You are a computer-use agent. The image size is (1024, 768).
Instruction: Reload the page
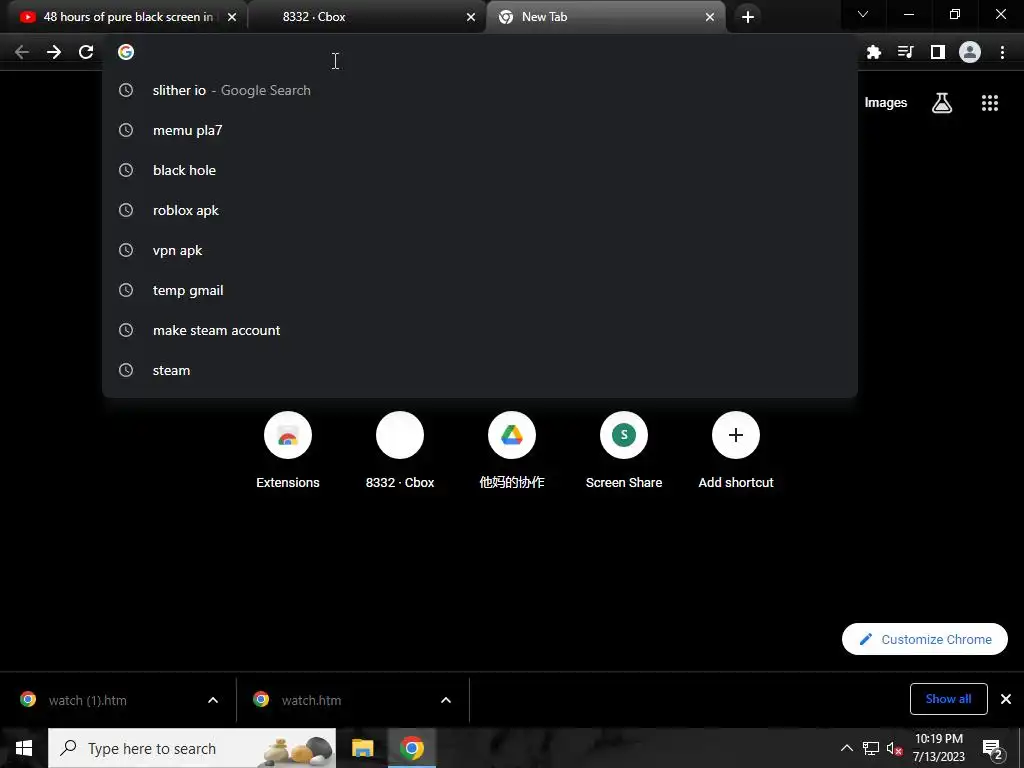pos(86,52)
